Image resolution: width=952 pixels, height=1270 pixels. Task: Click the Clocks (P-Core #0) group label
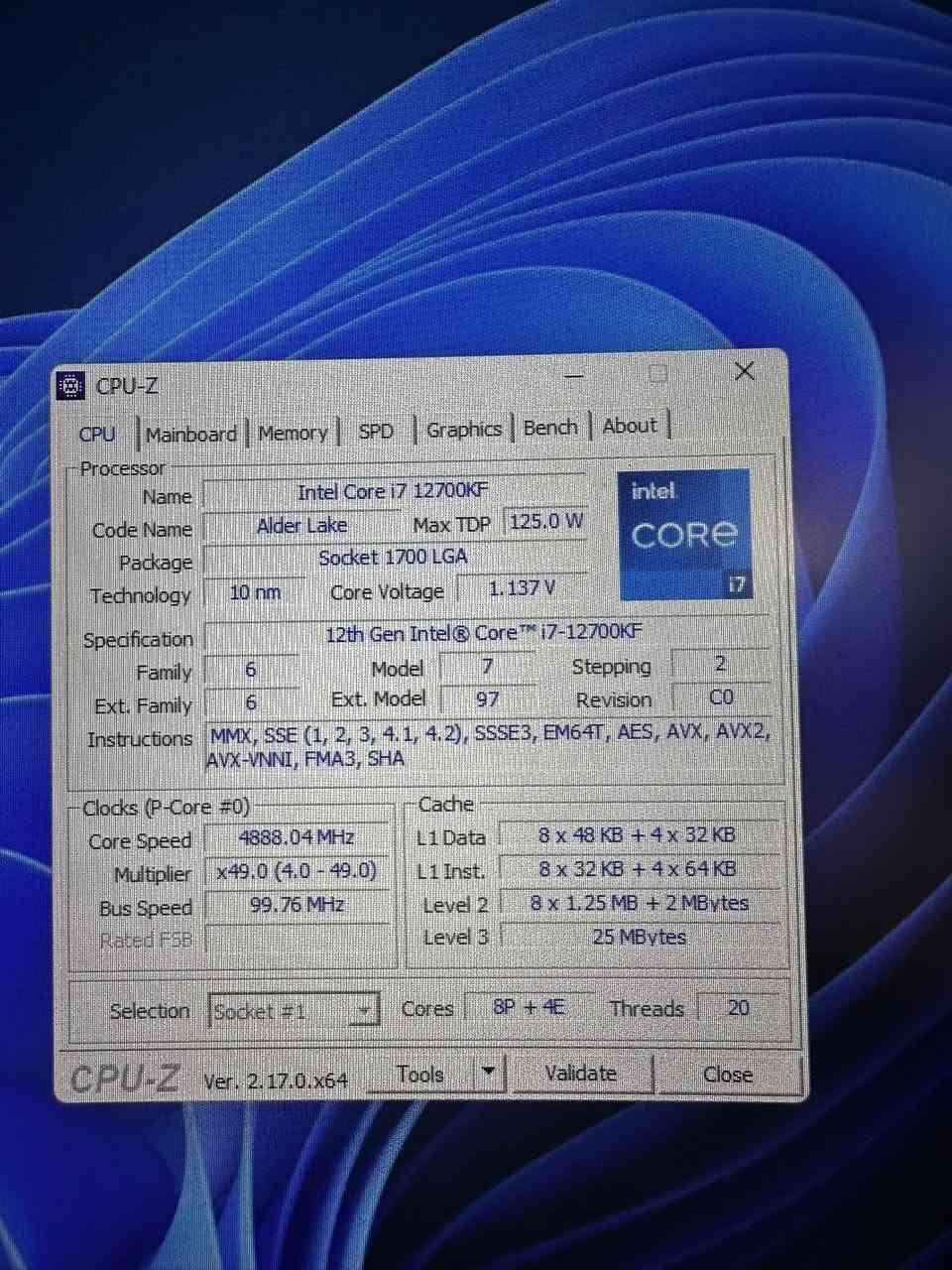coord(167,808)
